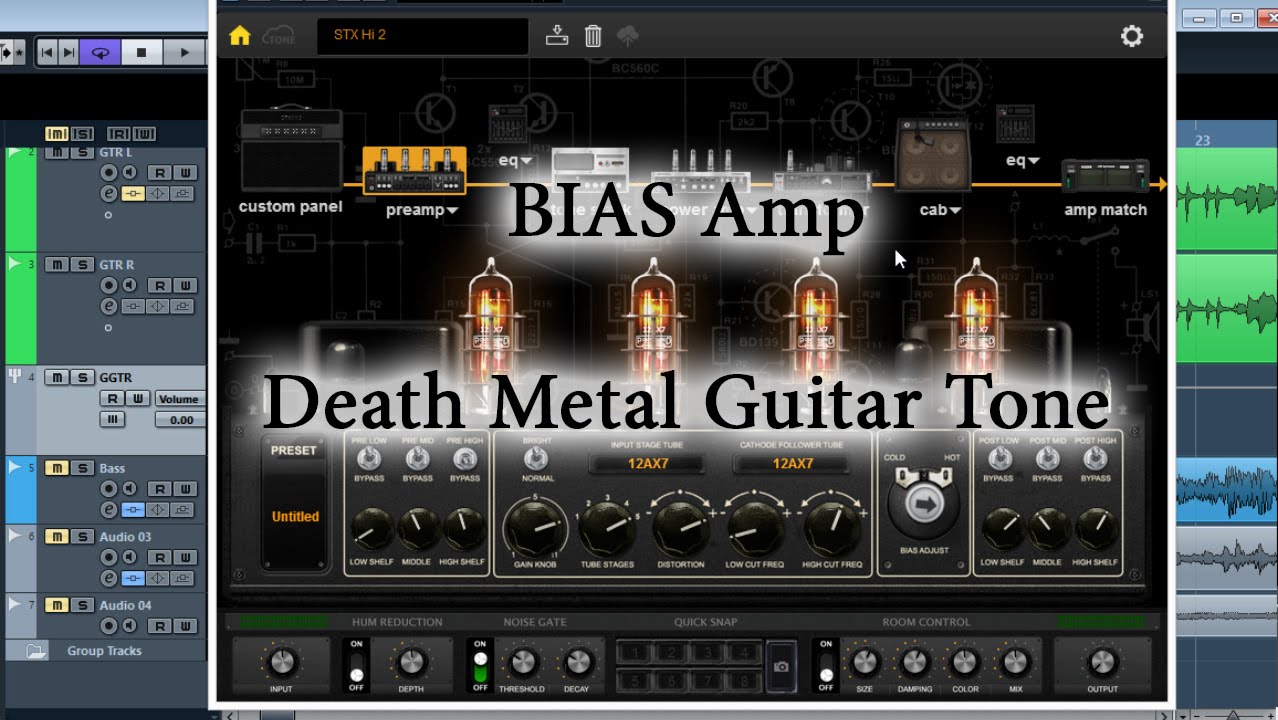Screen dimensions: 1278x720
Task: Select Quick Snap slot 8
Action: (x=745, y=680)
